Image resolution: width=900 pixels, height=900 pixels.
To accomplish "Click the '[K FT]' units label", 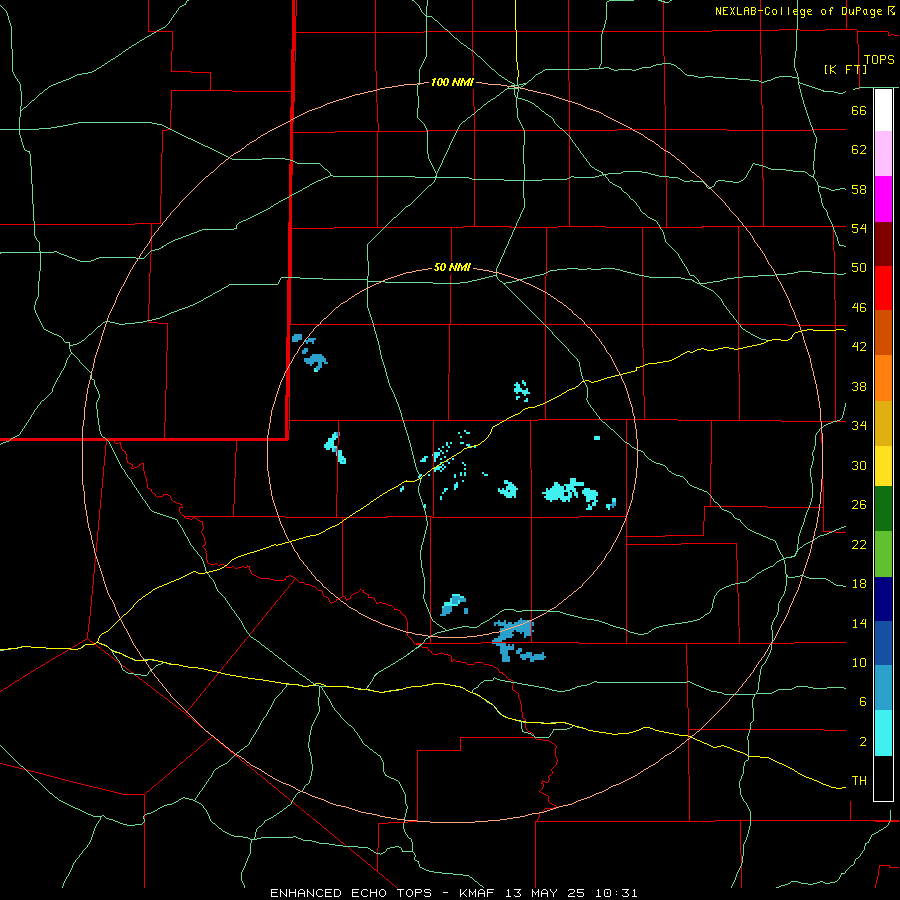I will pos(845,69).
